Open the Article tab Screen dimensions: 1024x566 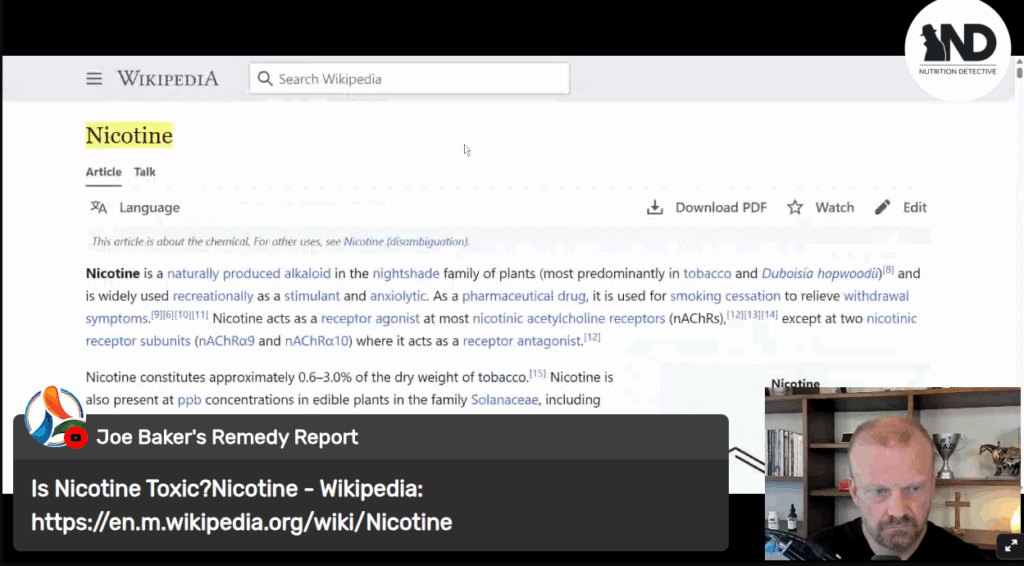(103, 172)
